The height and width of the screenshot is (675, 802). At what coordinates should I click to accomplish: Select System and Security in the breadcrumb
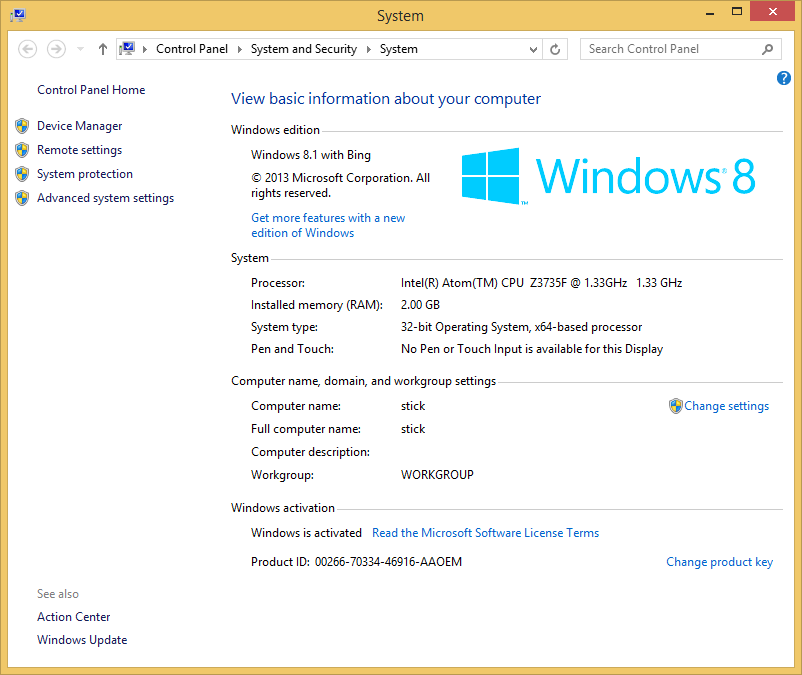[x=304, y=49]
